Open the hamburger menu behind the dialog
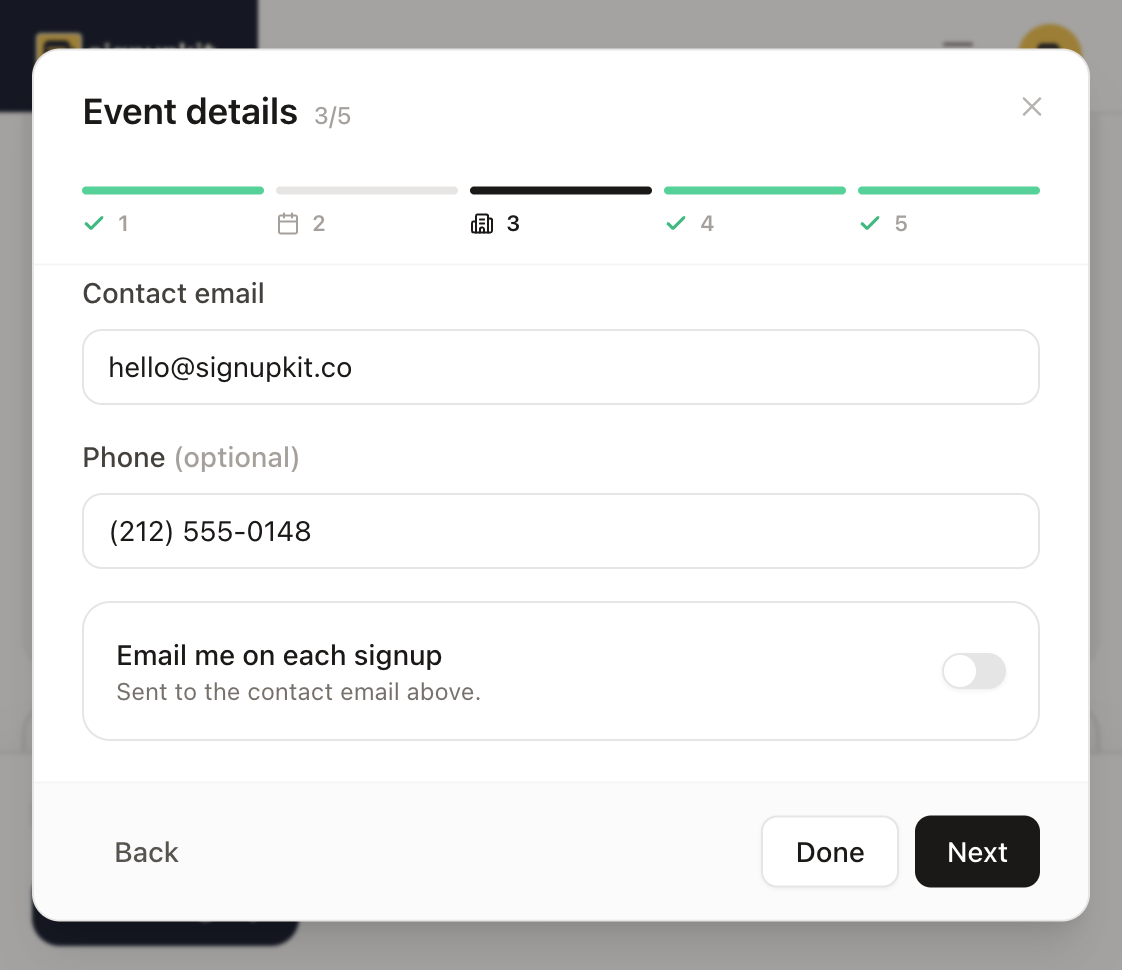 (x=957, y=44)
